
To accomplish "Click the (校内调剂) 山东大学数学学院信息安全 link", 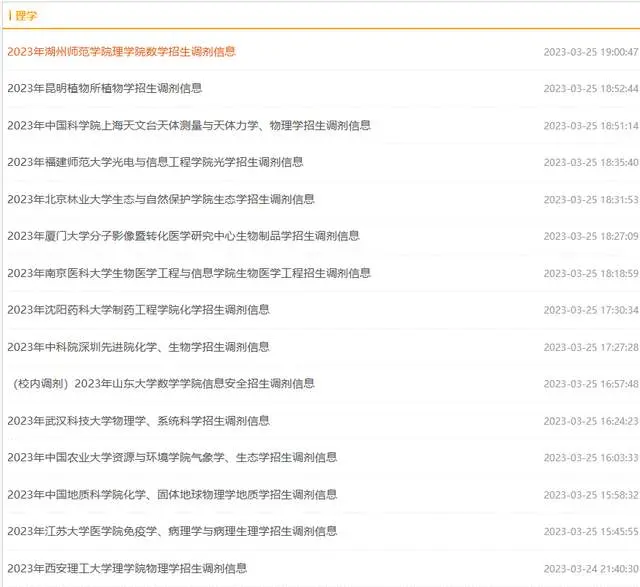I will coord(160,384).
